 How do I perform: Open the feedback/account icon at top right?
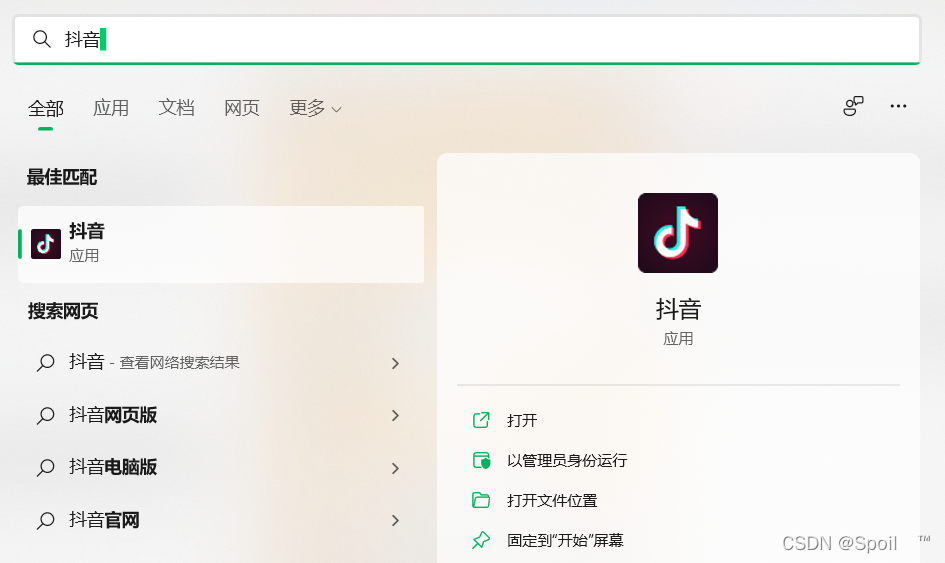pos(853,106)
